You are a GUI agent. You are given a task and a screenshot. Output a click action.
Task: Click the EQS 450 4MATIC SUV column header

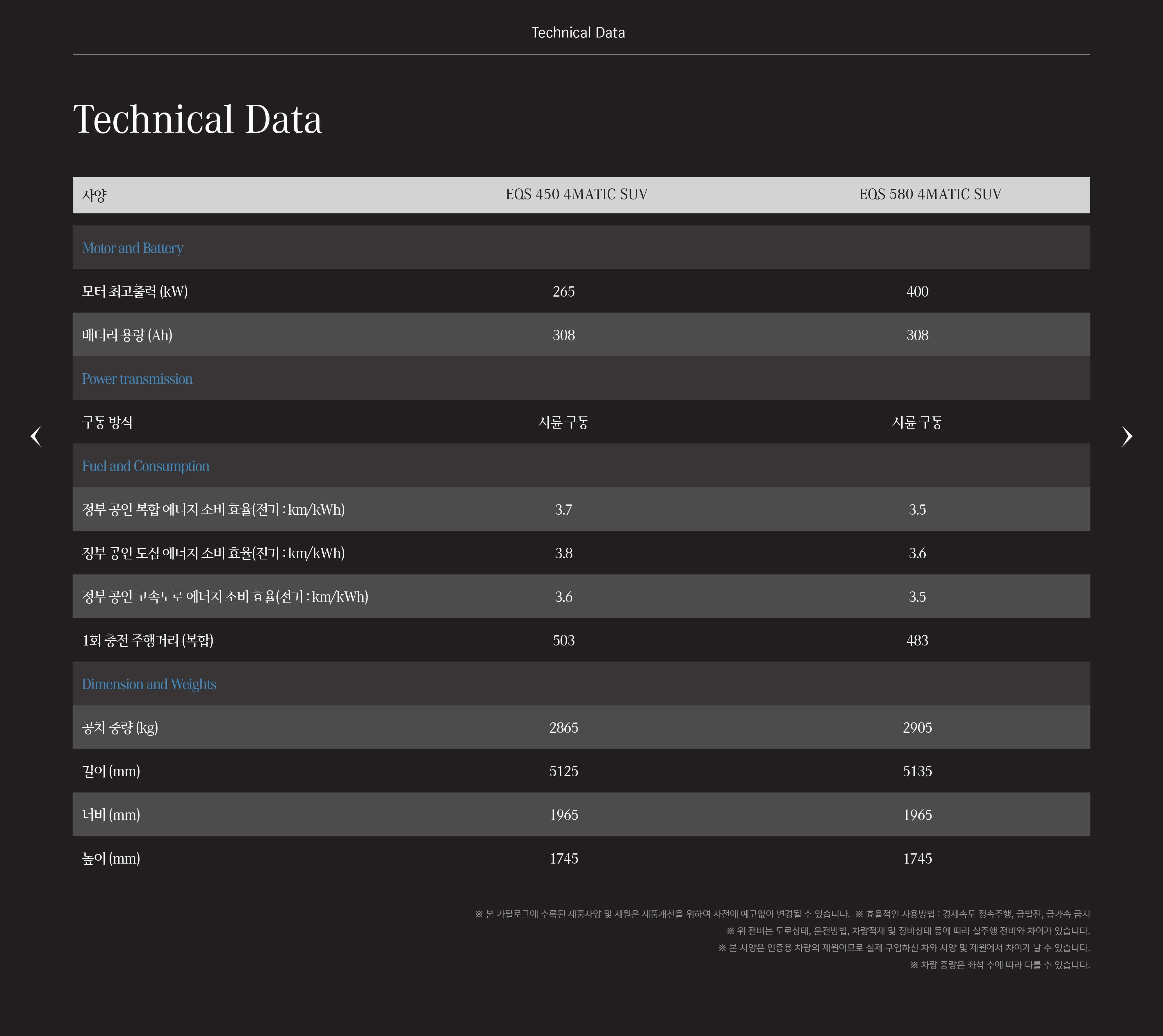click(577, 195)
